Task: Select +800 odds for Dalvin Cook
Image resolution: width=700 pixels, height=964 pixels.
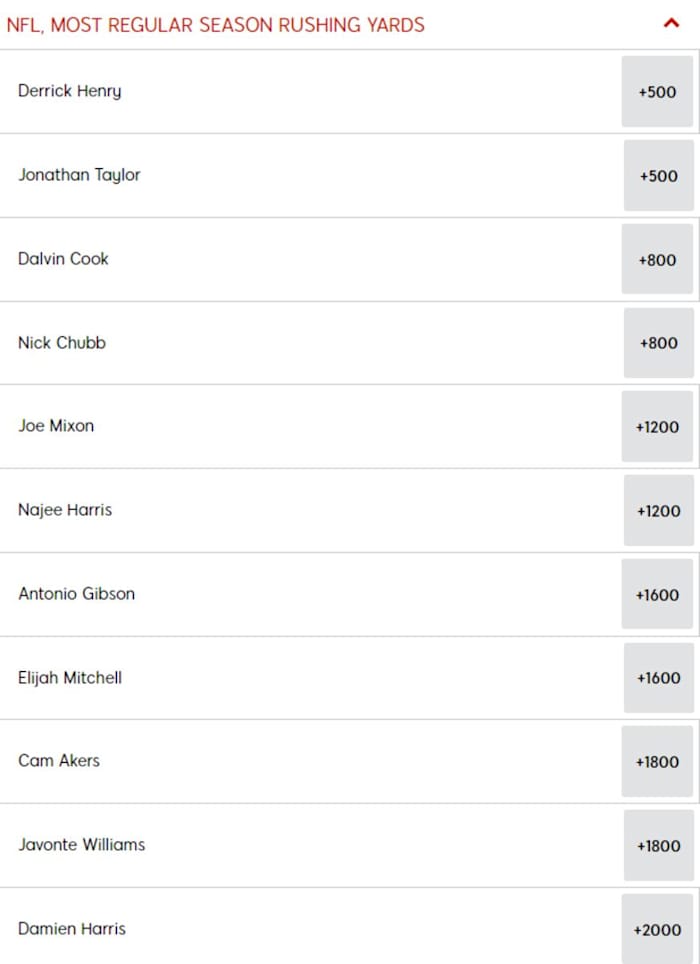Action: pyautogui.click(x=658, y=258)
